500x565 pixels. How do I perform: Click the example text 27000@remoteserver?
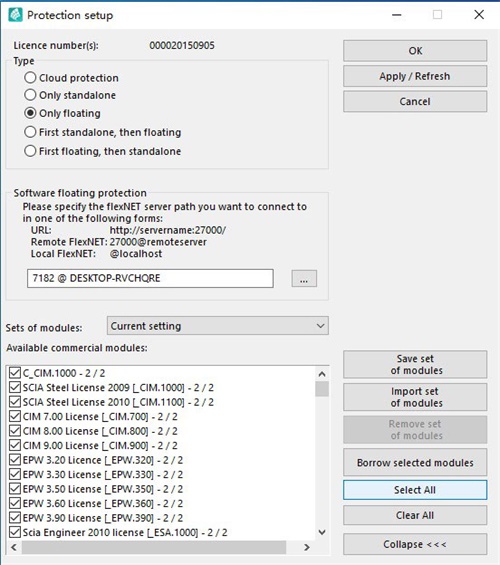[x=158, y=242]
